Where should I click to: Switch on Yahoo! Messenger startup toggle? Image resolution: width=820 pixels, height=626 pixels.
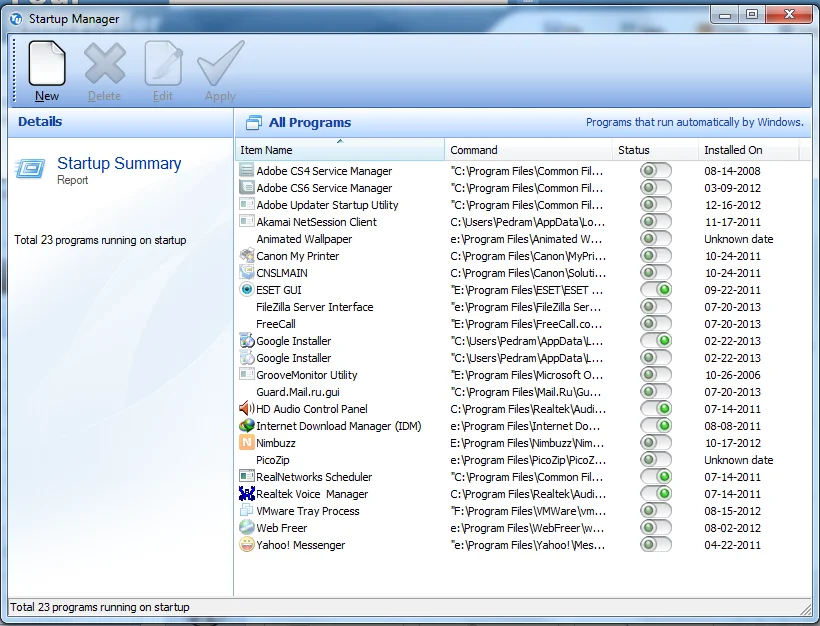tap(656, 544)
